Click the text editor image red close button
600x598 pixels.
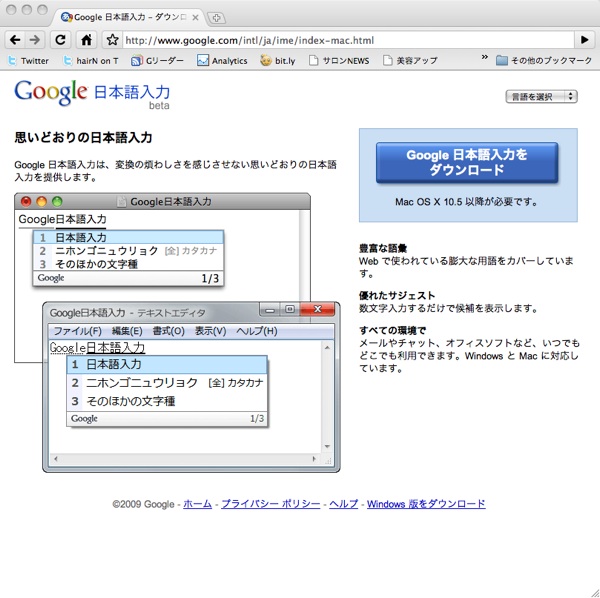click(318, 309)
